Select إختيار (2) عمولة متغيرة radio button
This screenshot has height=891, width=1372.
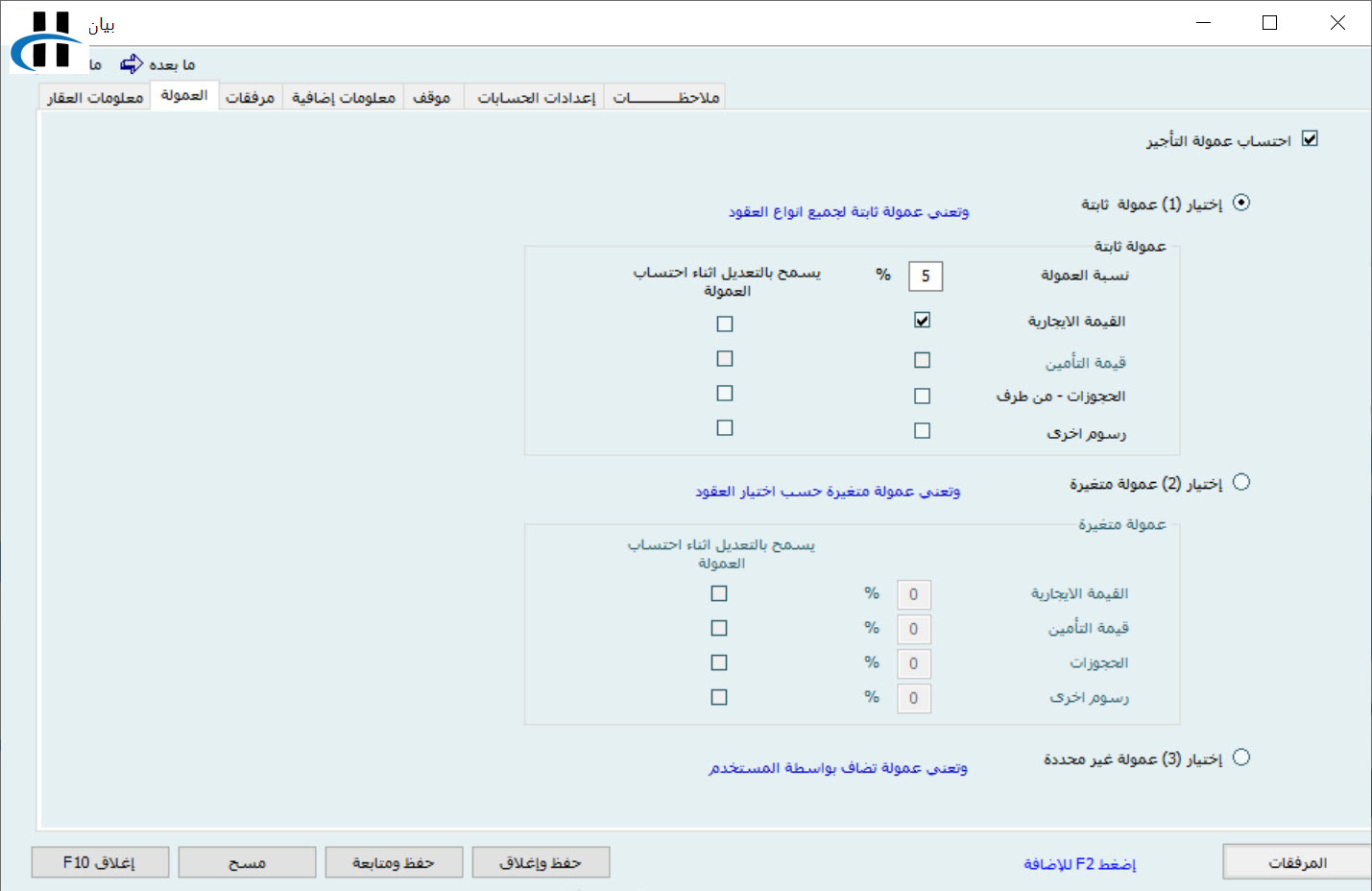(x=1241, y=482)
